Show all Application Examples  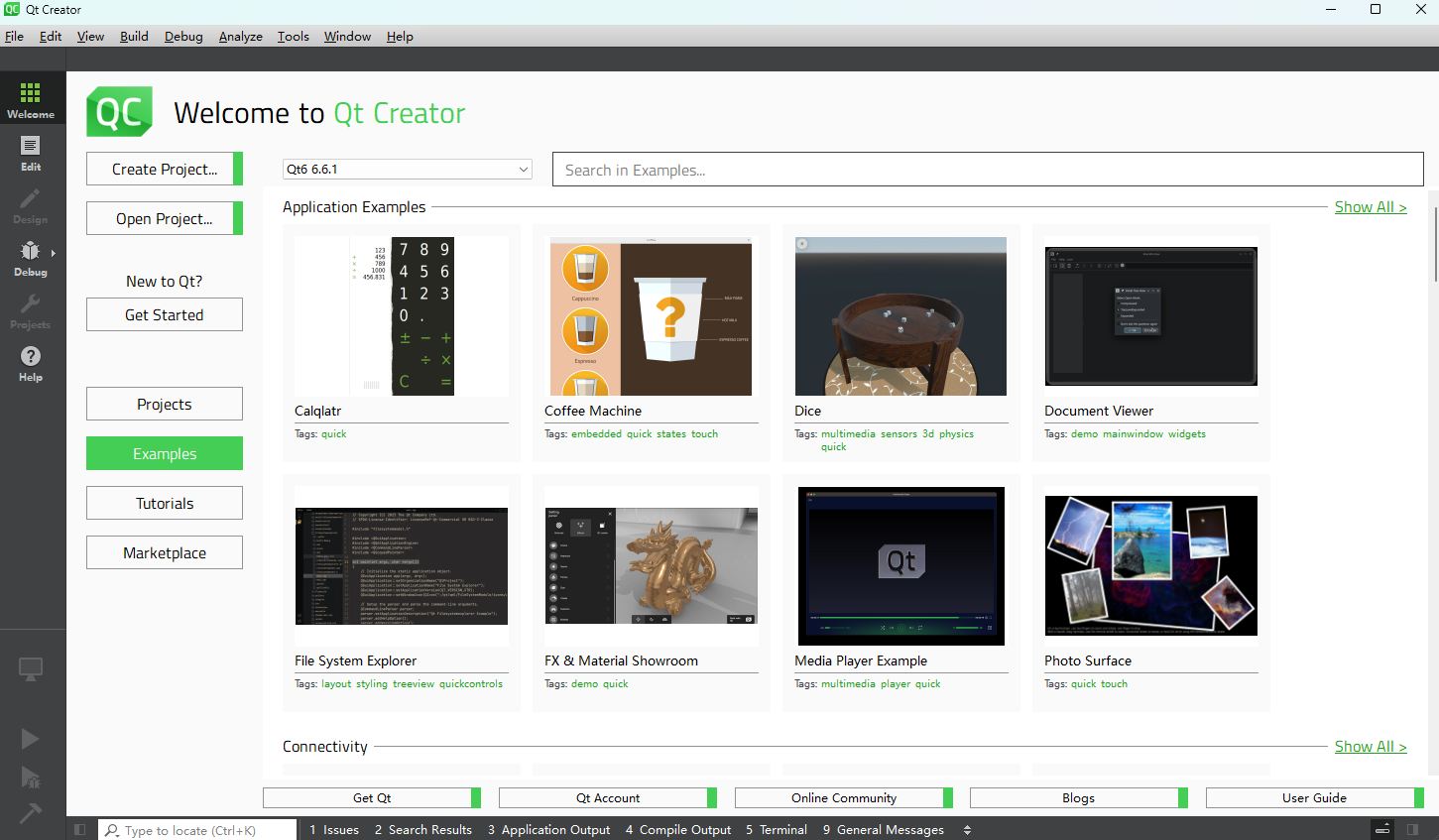(1371, 206)
